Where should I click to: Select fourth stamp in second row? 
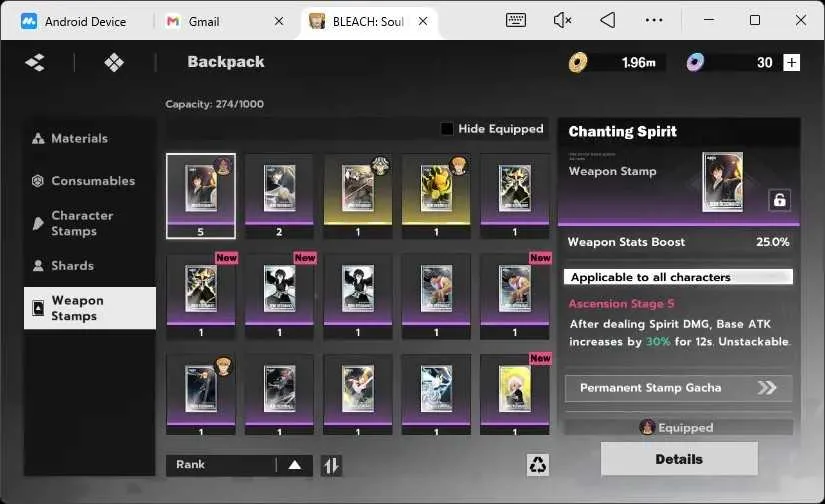(436, 297)
